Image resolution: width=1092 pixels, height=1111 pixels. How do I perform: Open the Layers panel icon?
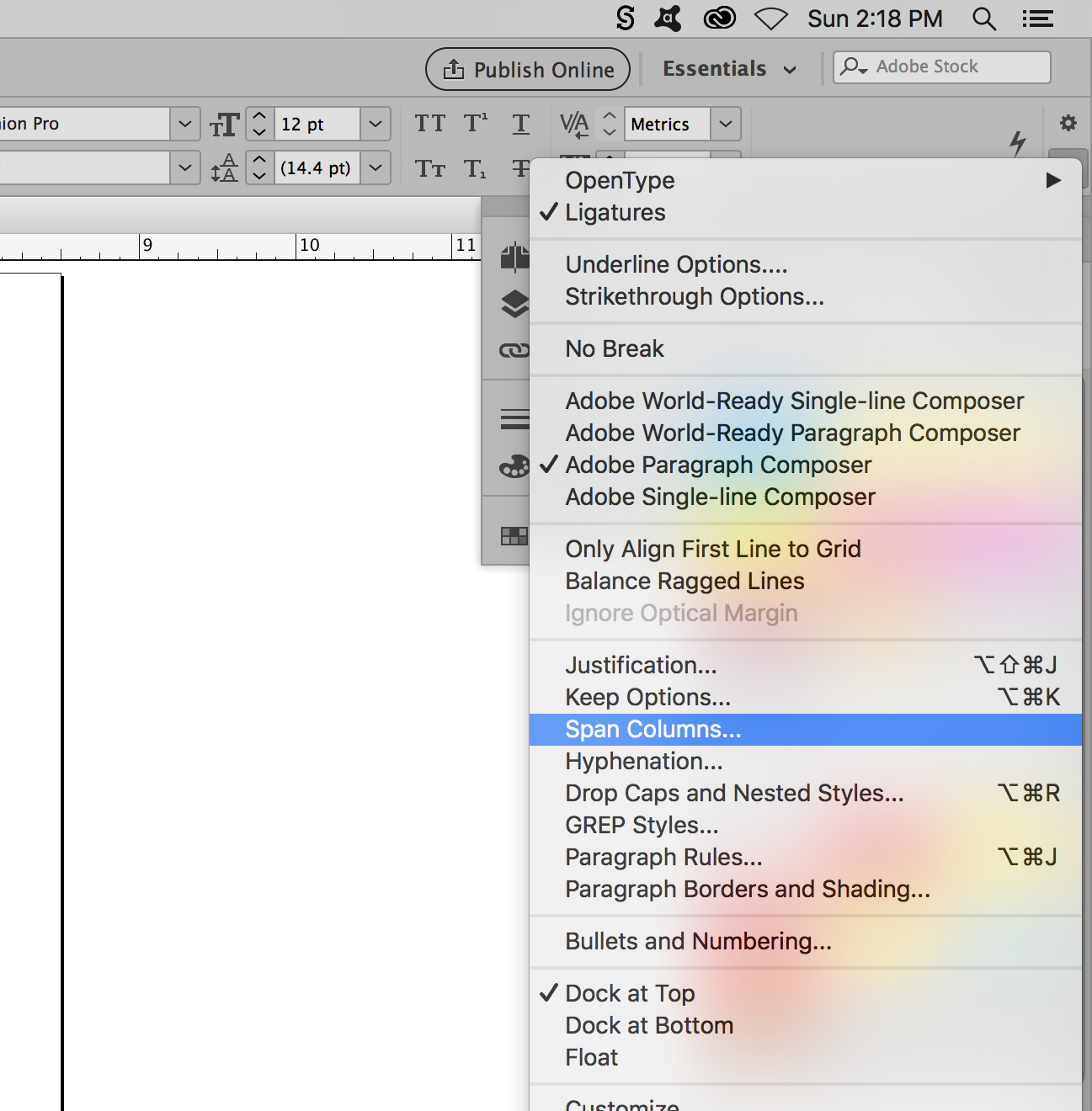tap(514, 304)
